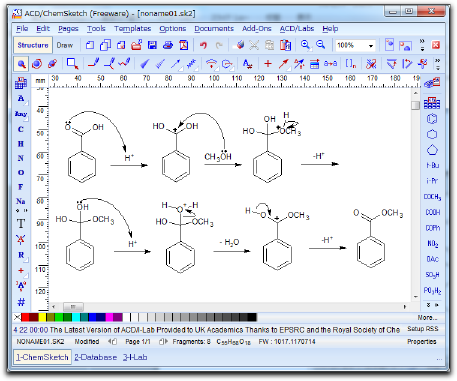Select the Sodium Na atom

(21, 201)
